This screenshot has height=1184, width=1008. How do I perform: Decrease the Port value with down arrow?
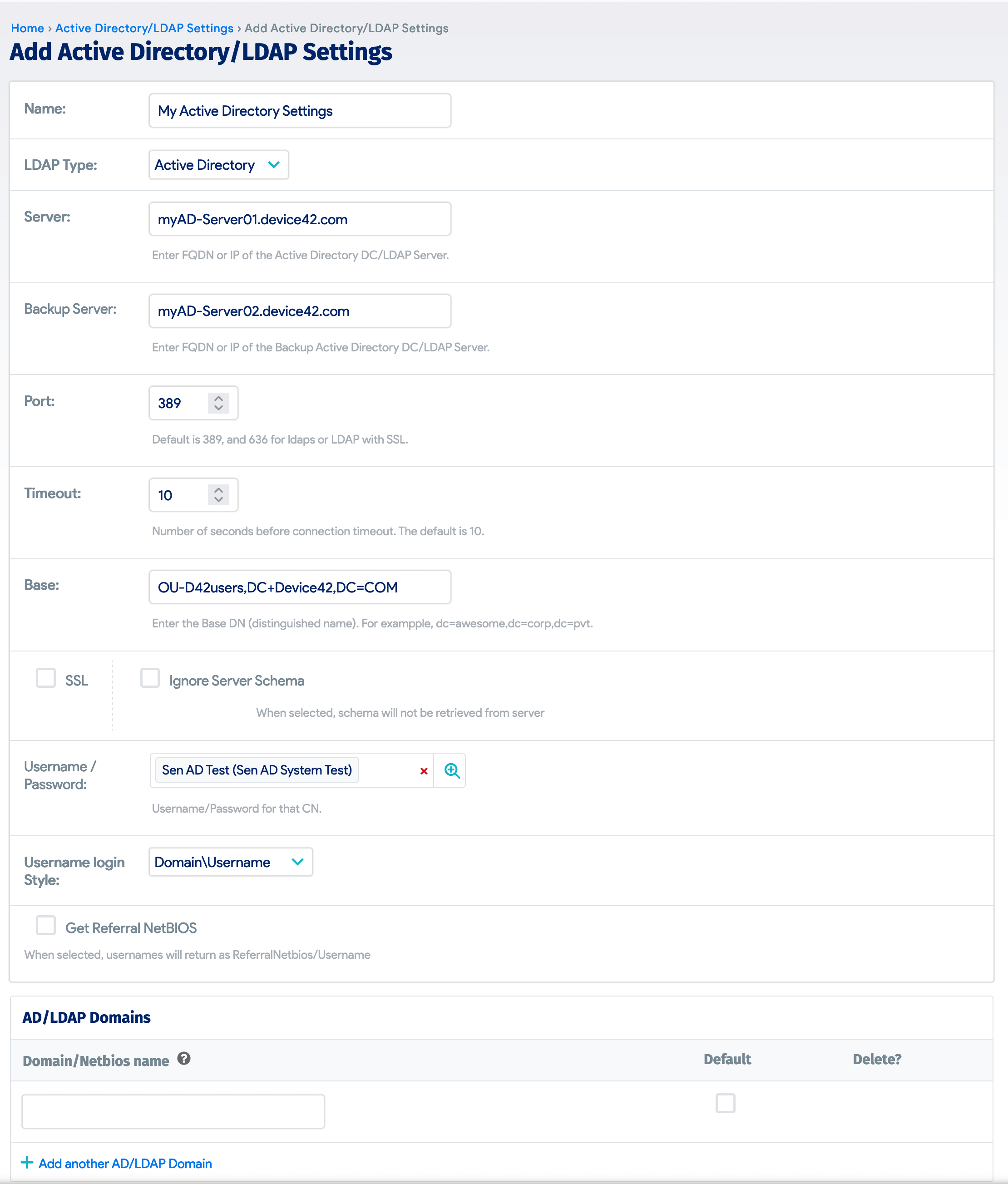(x=218, y=408)
